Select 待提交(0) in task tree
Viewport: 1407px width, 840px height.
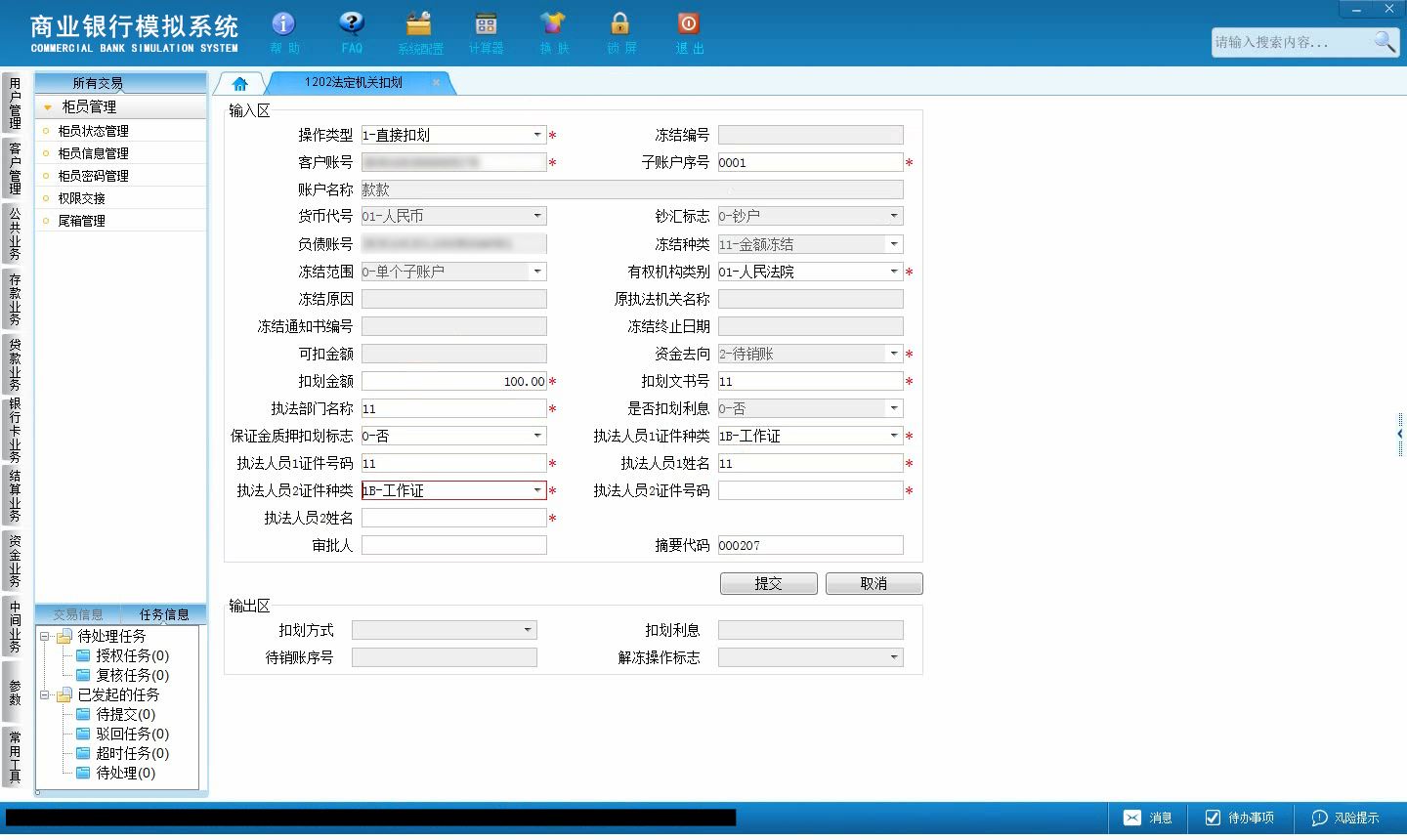click(x=125, y=714)
